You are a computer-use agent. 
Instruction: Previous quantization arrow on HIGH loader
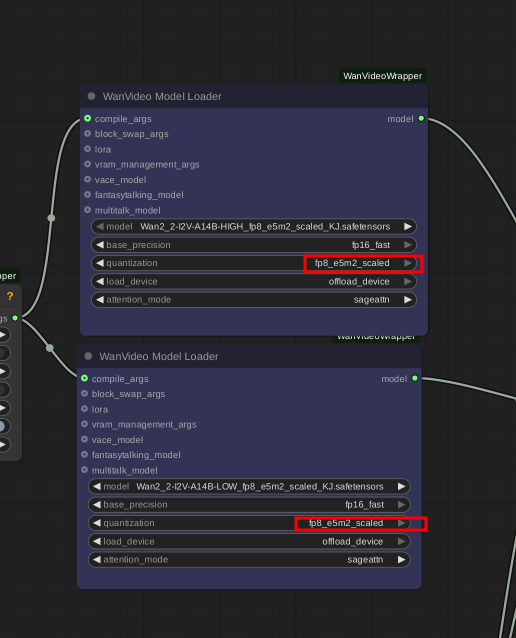(x=100, y=263)
